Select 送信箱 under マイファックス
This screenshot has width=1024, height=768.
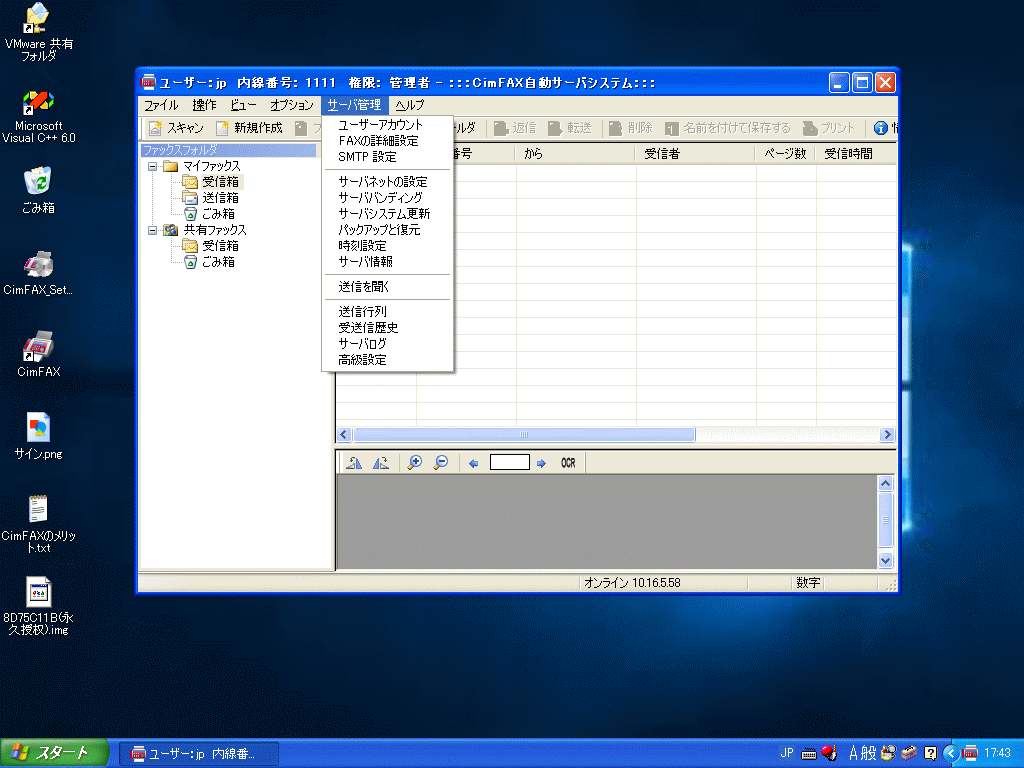coord(220,198)
